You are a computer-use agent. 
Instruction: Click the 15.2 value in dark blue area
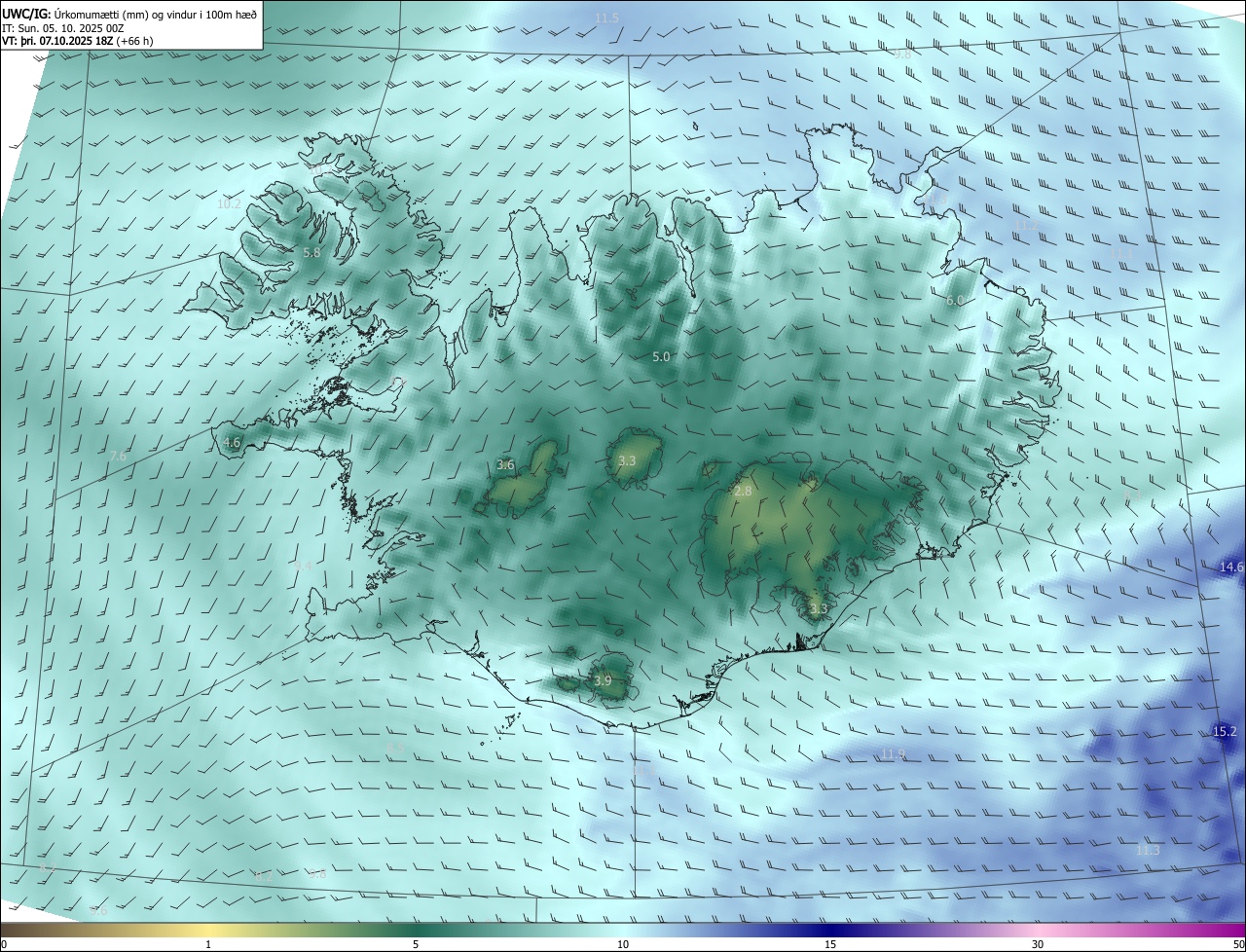click(1225, 731)
